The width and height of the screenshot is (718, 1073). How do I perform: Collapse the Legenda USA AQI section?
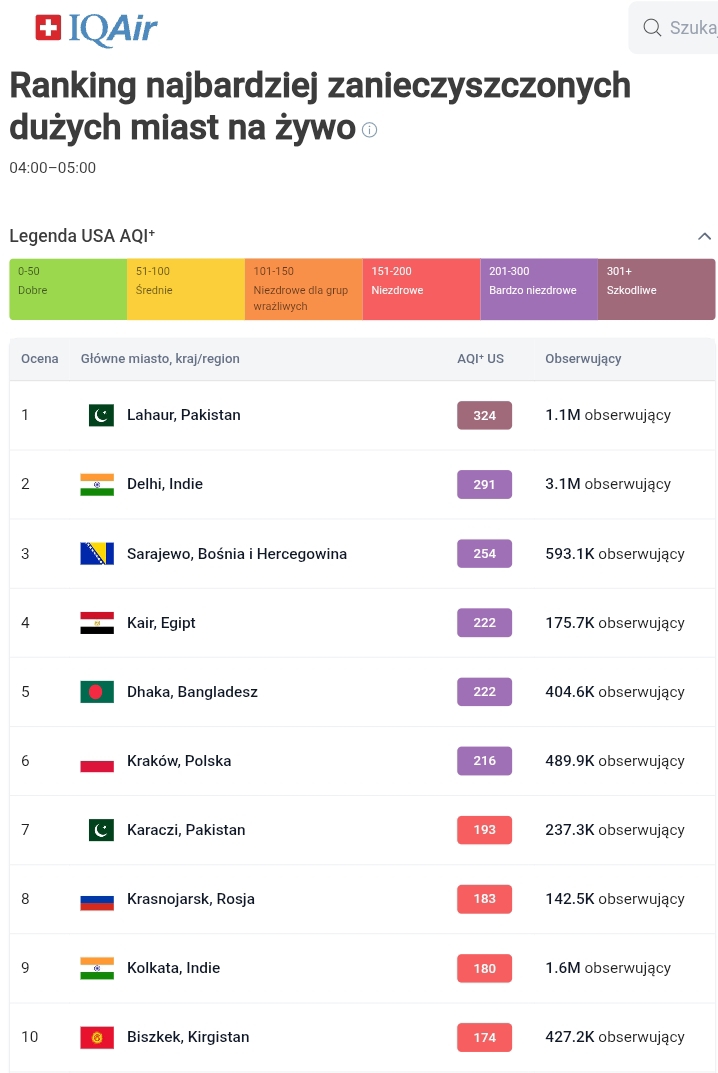704,236
